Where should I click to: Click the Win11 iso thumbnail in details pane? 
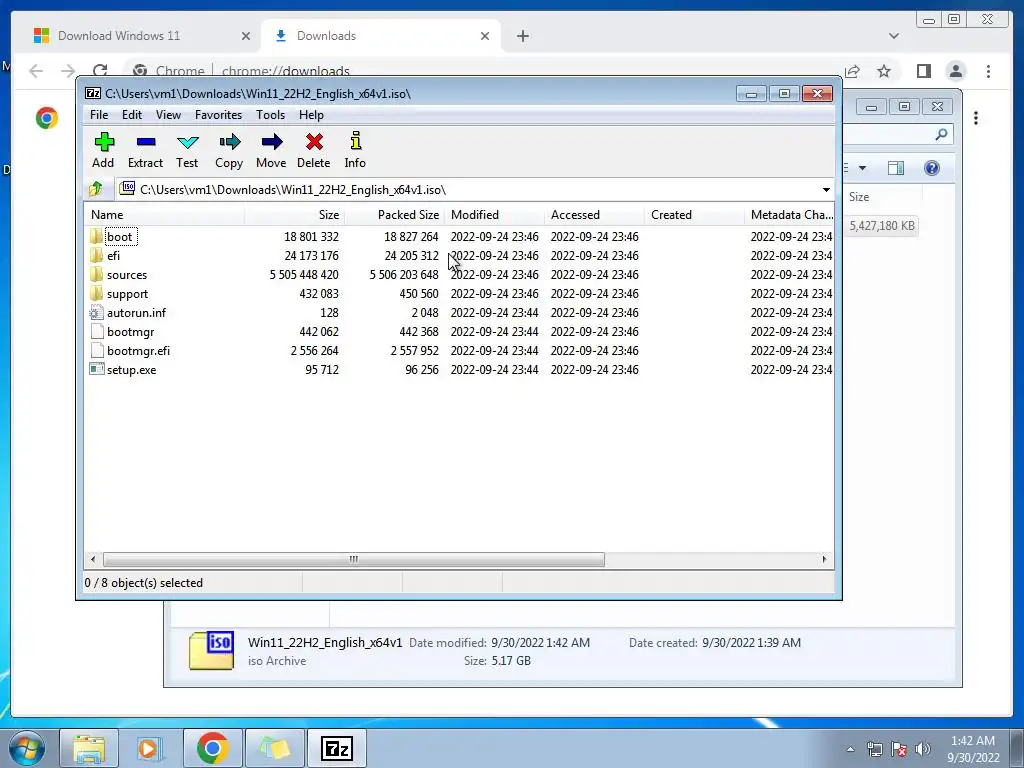(212, 650)
